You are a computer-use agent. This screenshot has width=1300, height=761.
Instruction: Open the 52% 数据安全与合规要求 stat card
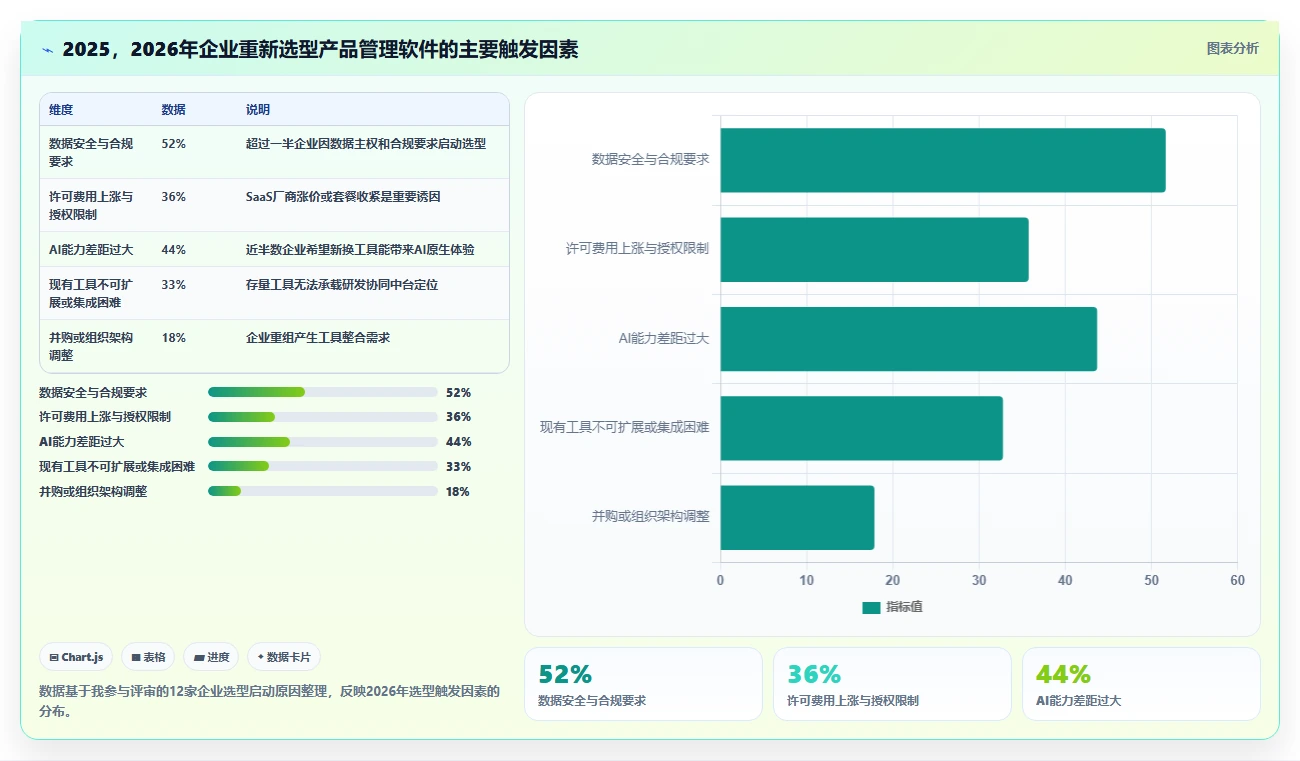[643, 684]
